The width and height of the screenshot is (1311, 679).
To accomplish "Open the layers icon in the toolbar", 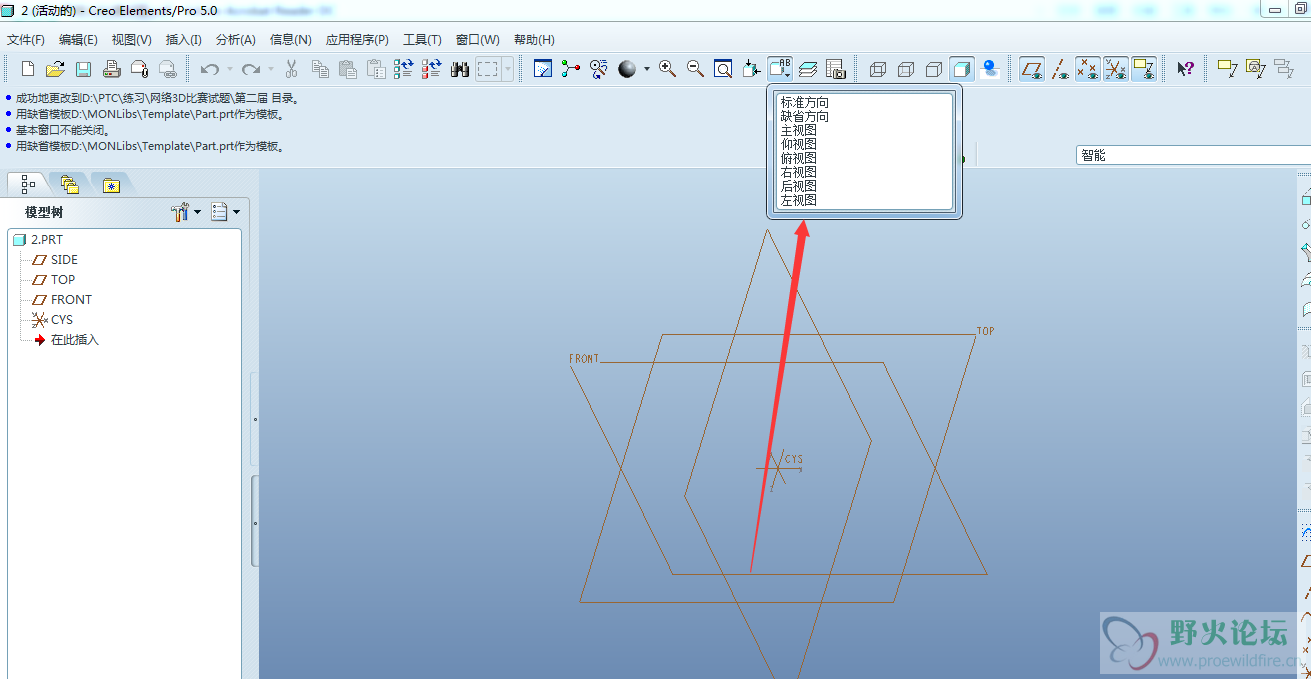I will point(808,69).
